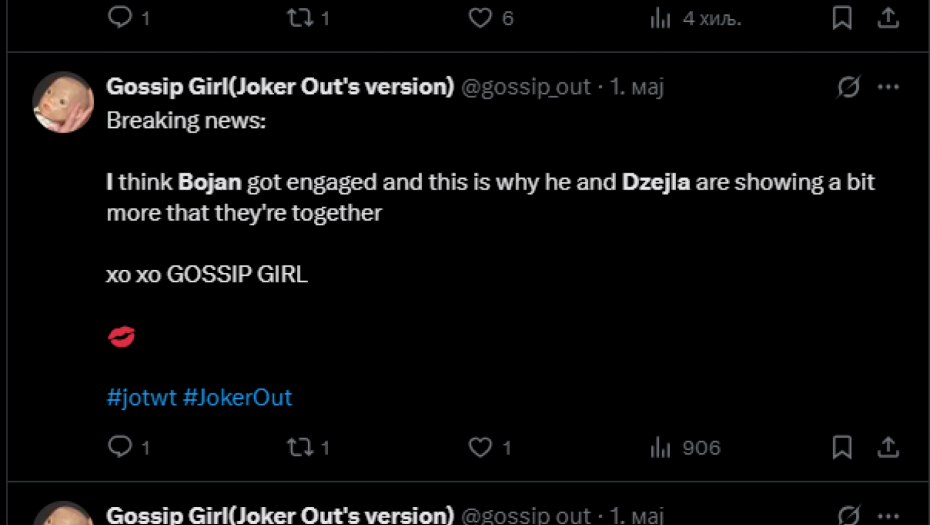Open @gossip_out handle on middle tweet
The image size is (930, 525).
coord(525,87)
